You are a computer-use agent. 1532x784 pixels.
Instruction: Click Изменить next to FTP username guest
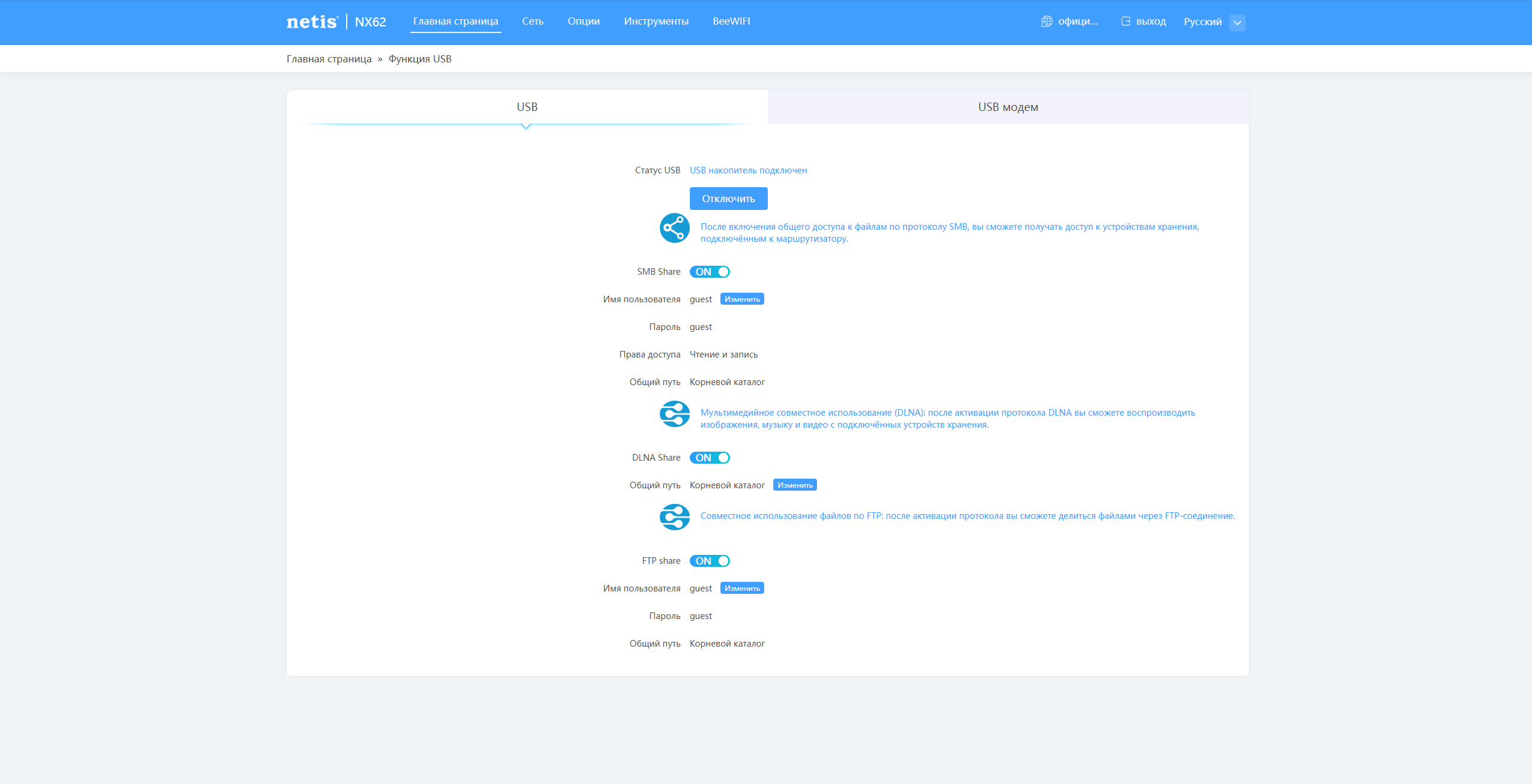pos(742,588)
